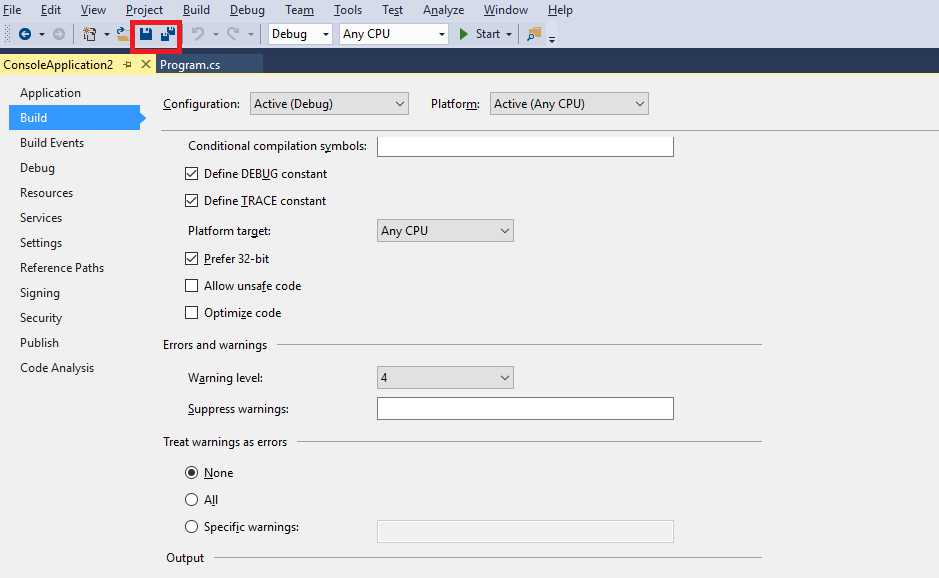Open the Platform target dropdown

[445, 231]
